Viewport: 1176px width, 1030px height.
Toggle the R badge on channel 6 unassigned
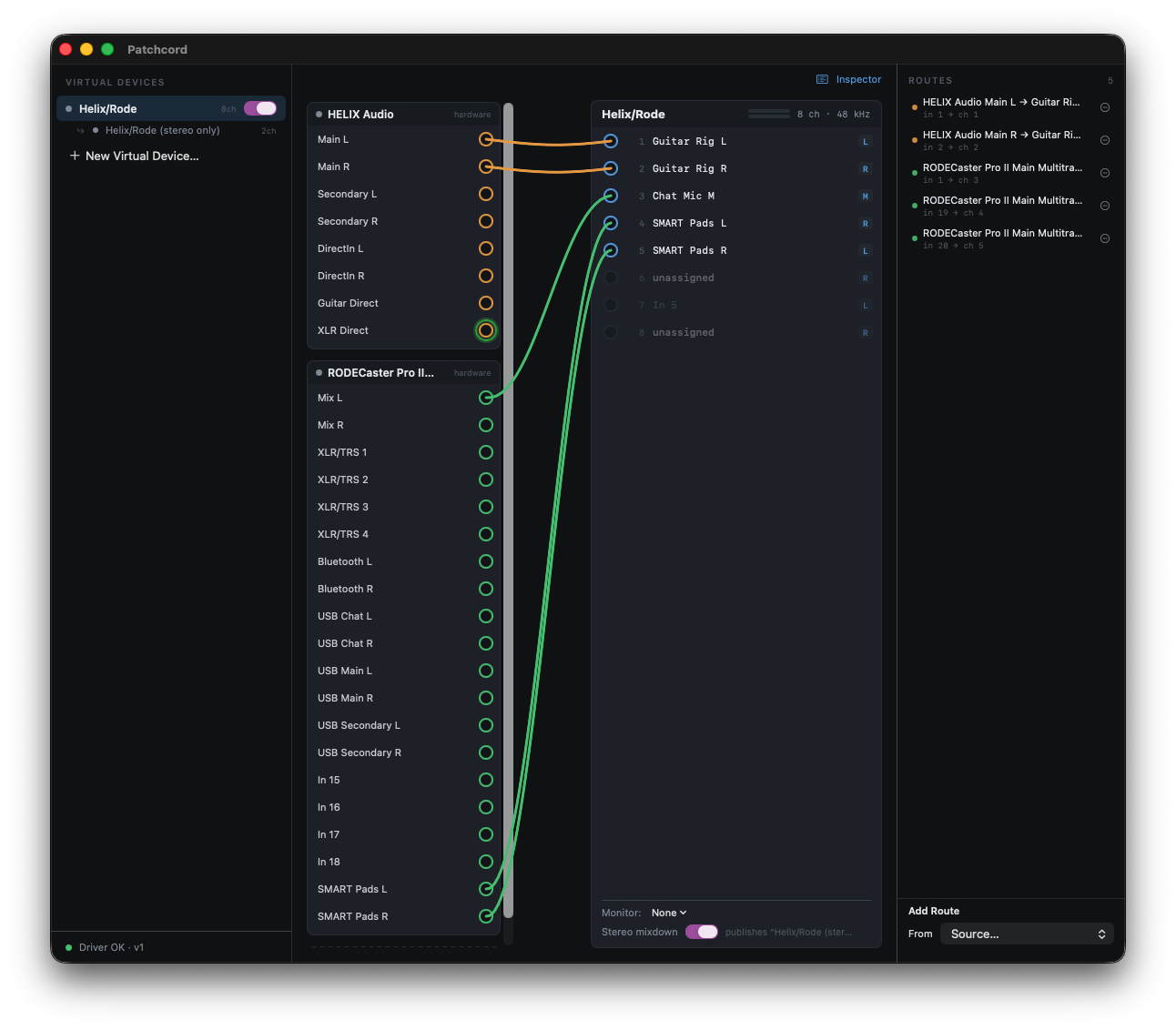pos(866,278)
